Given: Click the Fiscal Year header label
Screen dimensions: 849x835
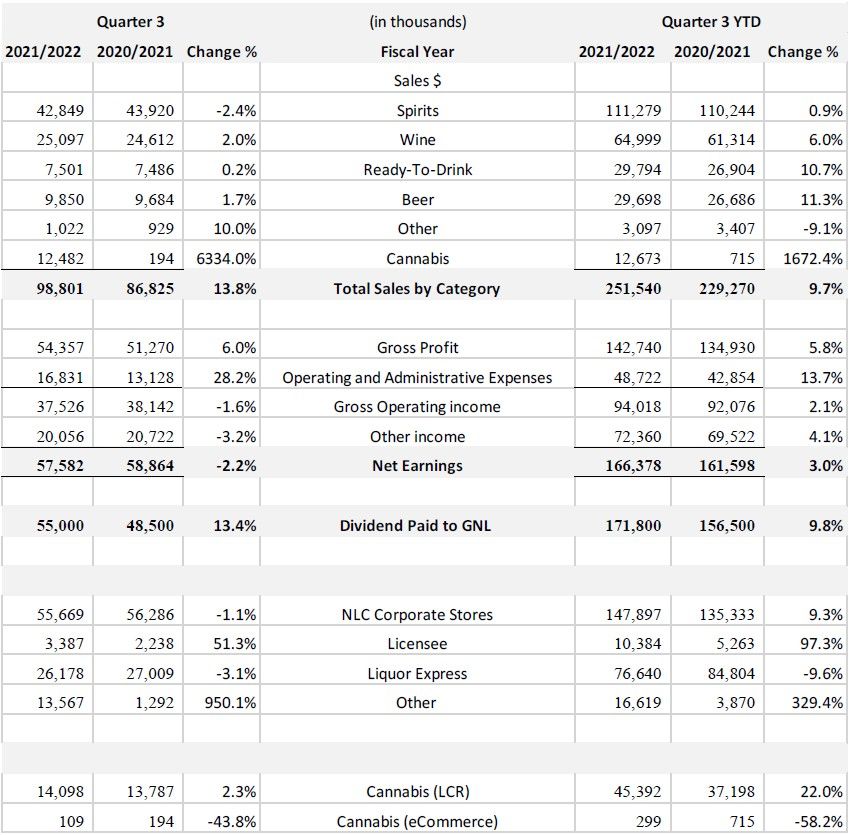Looking at the screenshot, I should [x=417, y=51].
